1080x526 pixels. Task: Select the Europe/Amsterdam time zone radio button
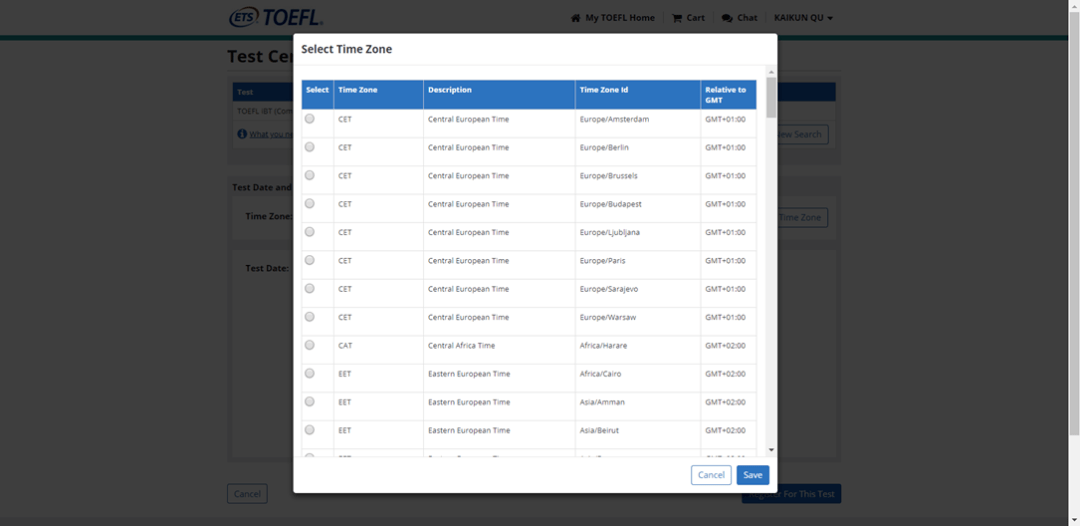pyautogui.click(x=310, y=119)
